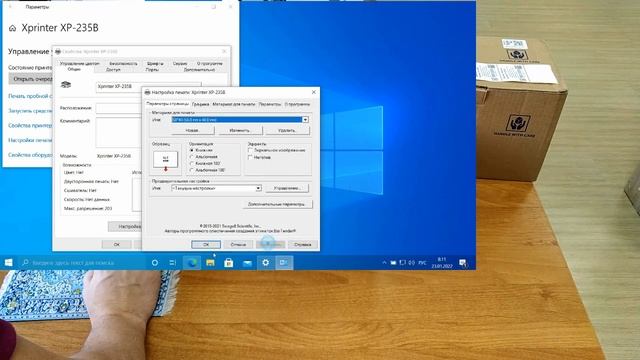
Task: Open the taskbar clock and date
Action: coord(442,263)
